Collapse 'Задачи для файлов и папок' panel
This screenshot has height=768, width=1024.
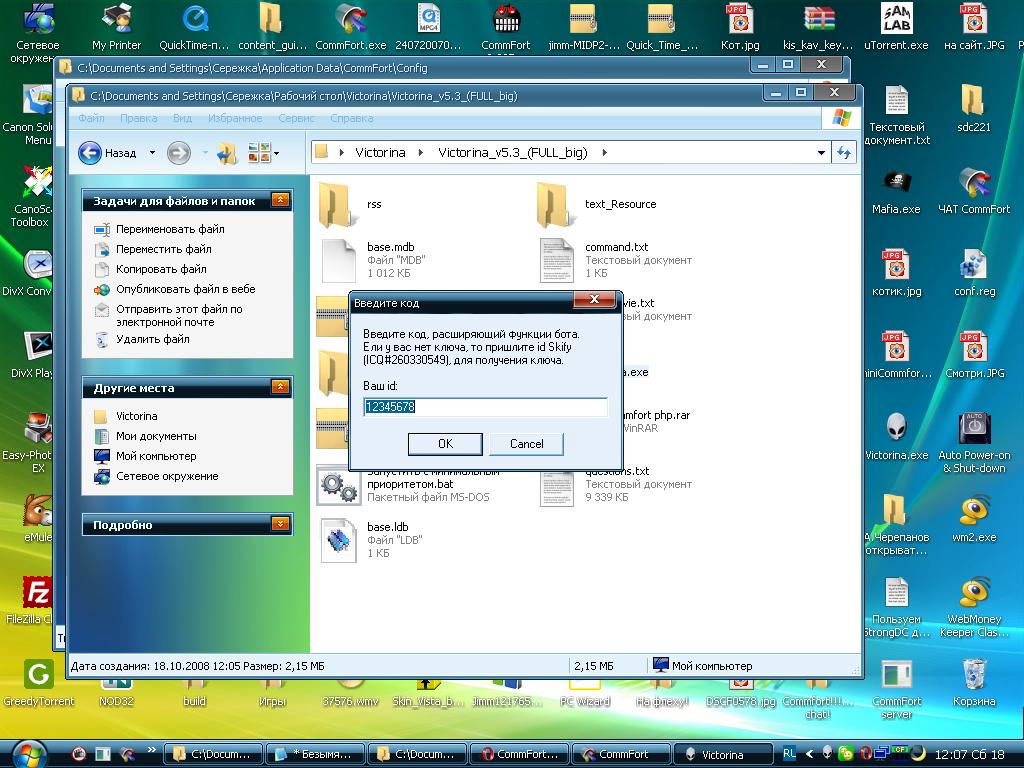pyautogui.click(x=280, y=201)
